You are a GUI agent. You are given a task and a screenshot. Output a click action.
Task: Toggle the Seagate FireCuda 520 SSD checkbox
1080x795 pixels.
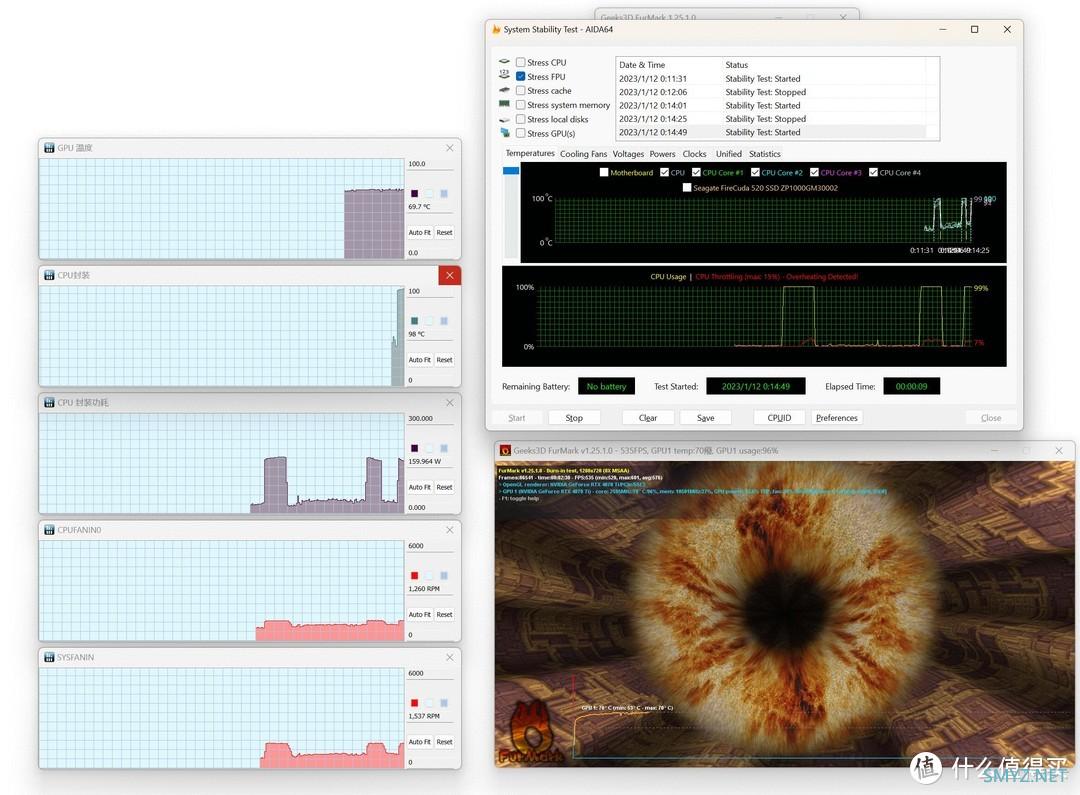(x=687, y=187)
